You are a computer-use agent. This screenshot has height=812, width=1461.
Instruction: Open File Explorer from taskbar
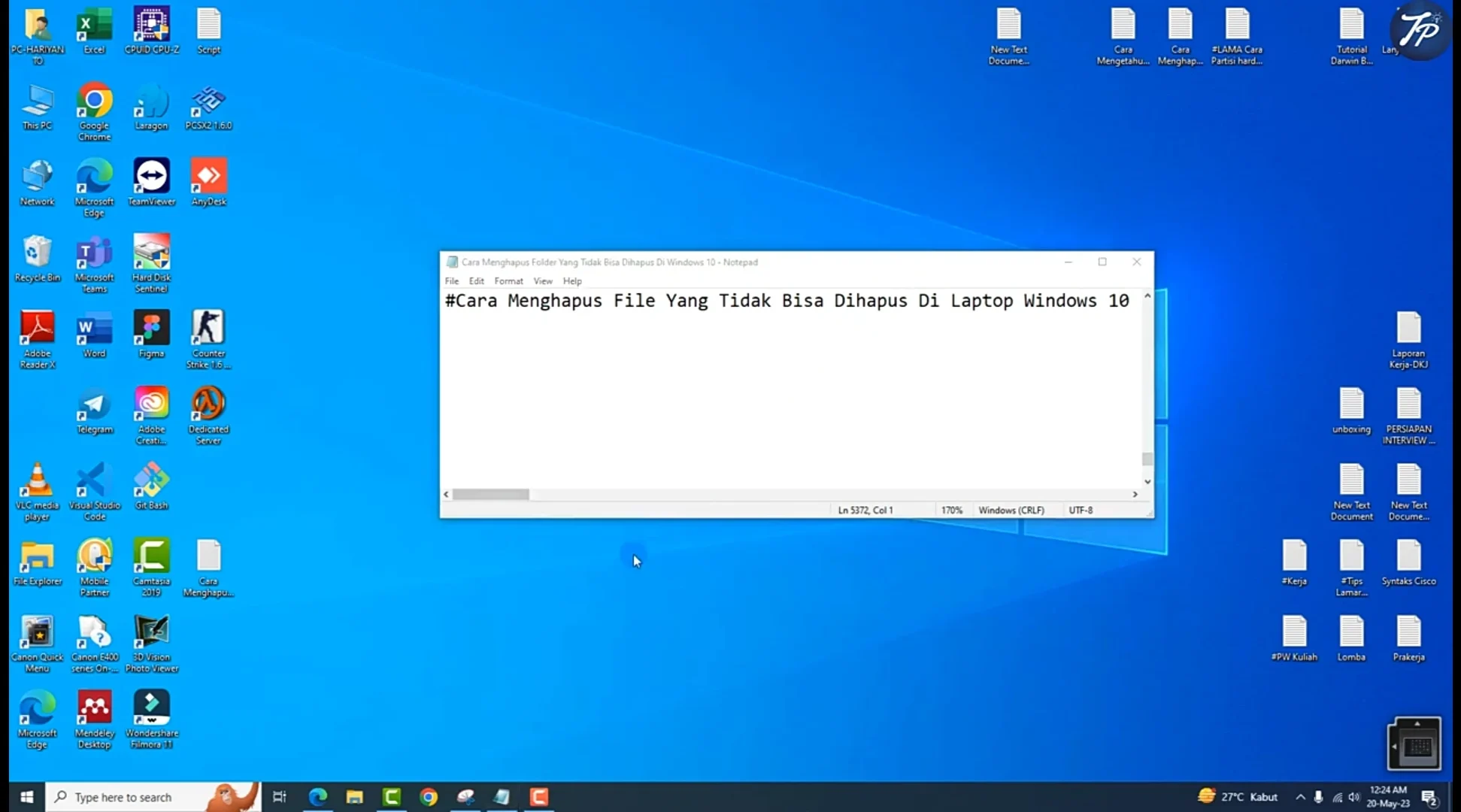coord(355,797)
